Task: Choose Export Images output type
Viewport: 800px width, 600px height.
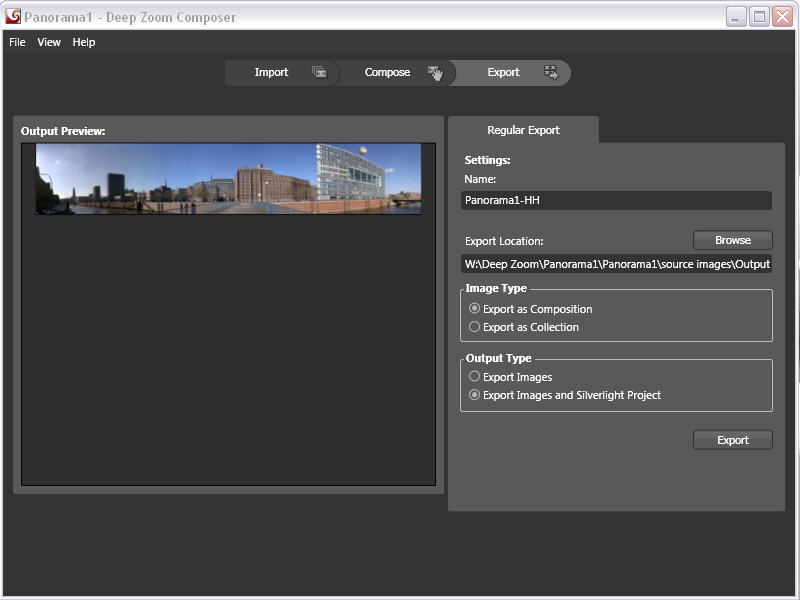Action: point(475,377)
